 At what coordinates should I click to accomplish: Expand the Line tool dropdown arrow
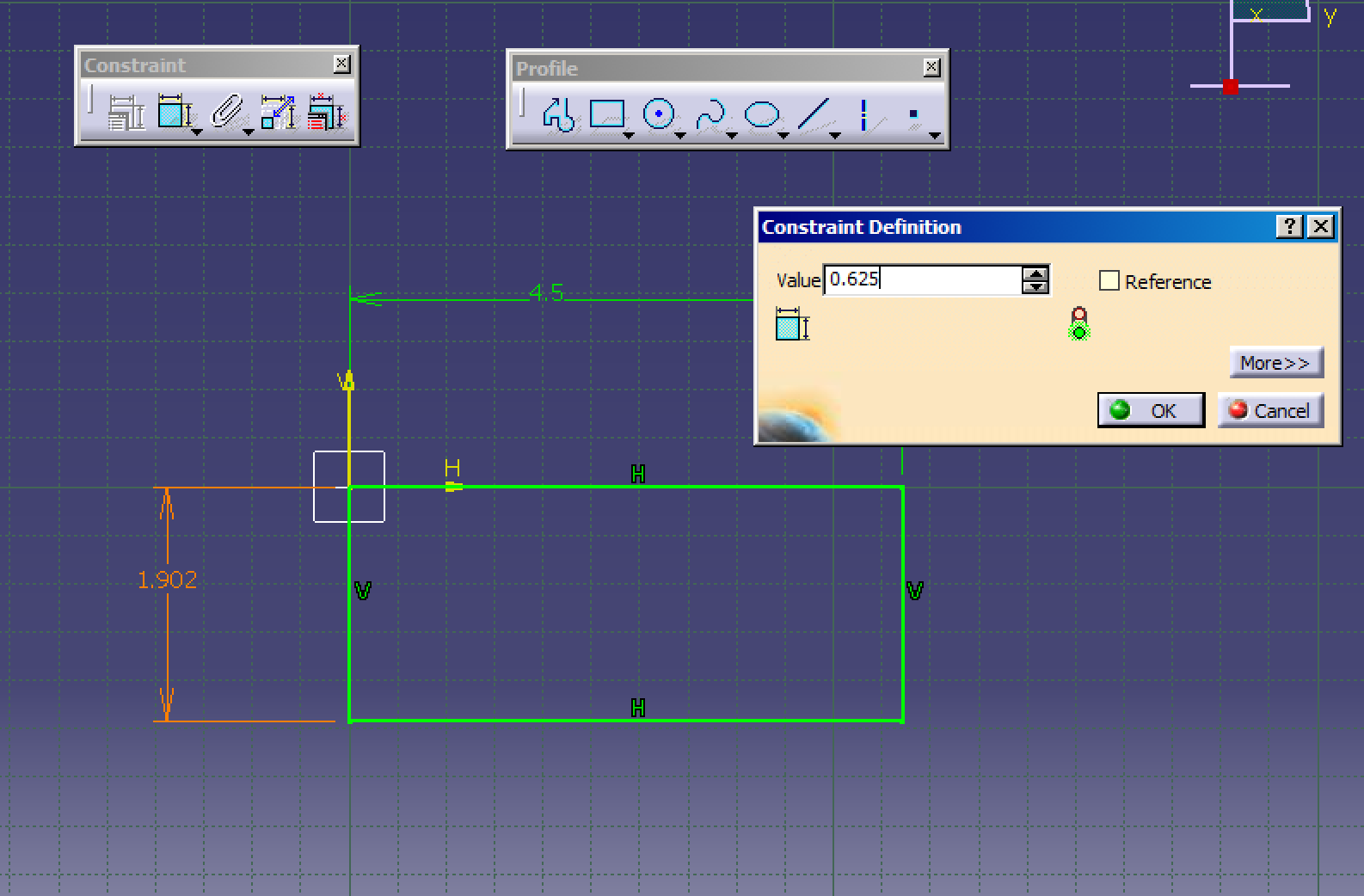click(x=835, y=135)
